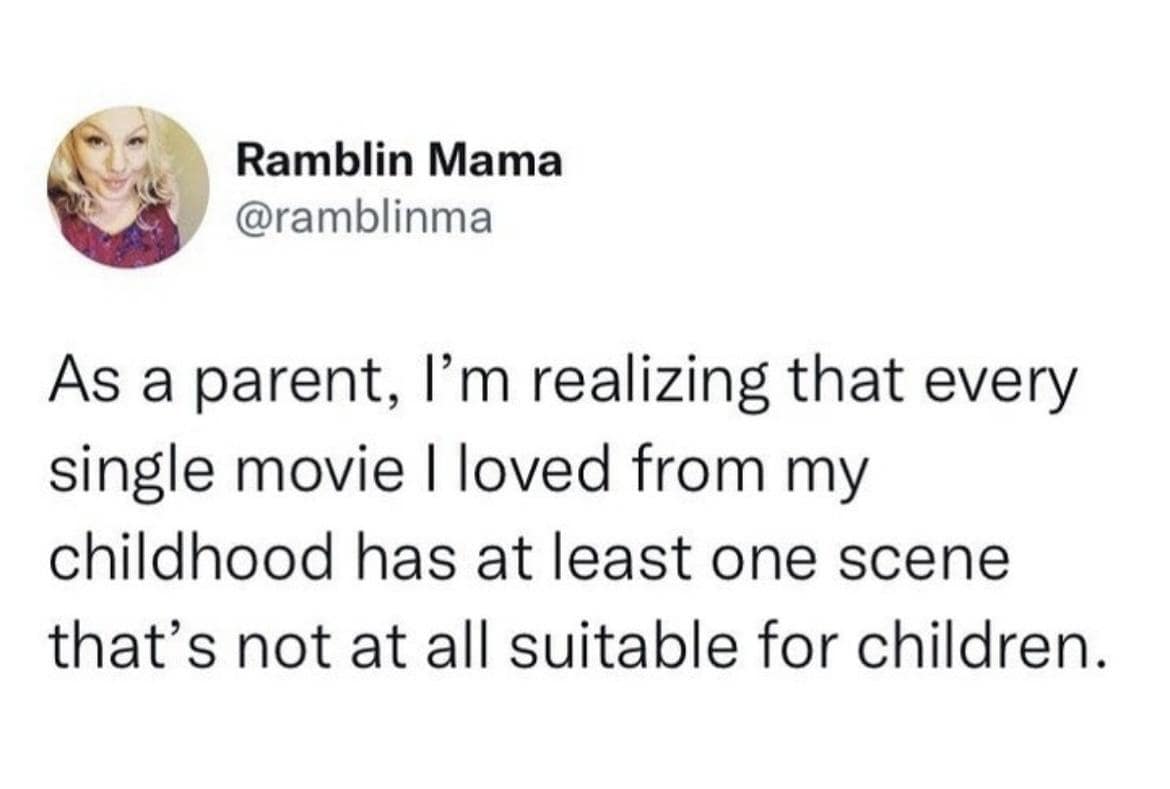Click the Ramblin Mama profile picture
1170x789 pixels.
(x=128, y=188)
